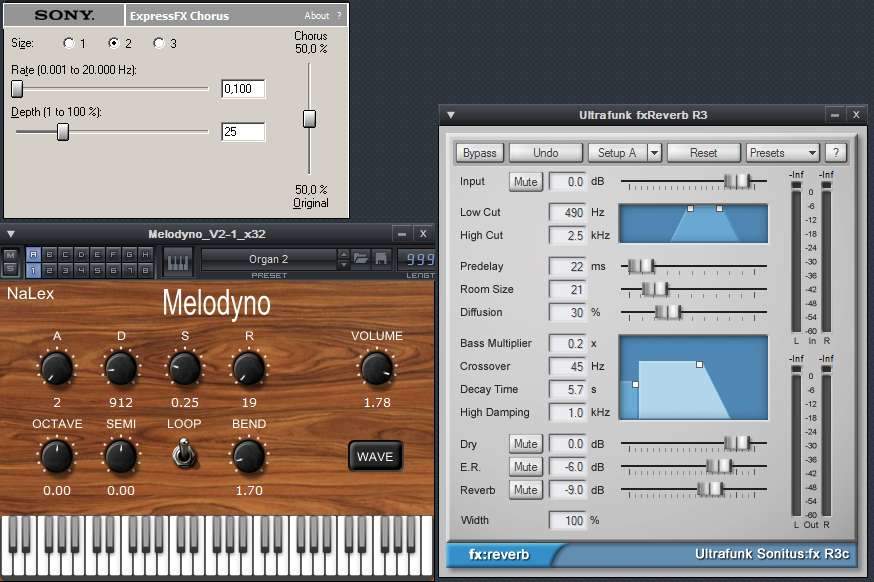This screenshot has width=874, height=582.
Task: Click the Predelay slider handle
Action: 640,266
